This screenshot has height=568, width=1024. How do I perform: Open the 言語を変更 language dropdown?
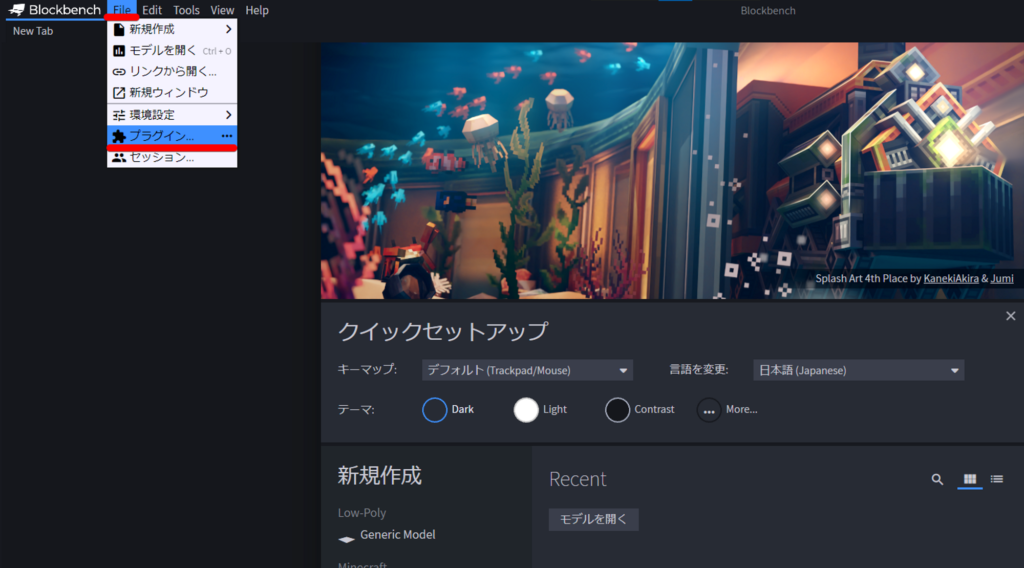click(858, 370)
